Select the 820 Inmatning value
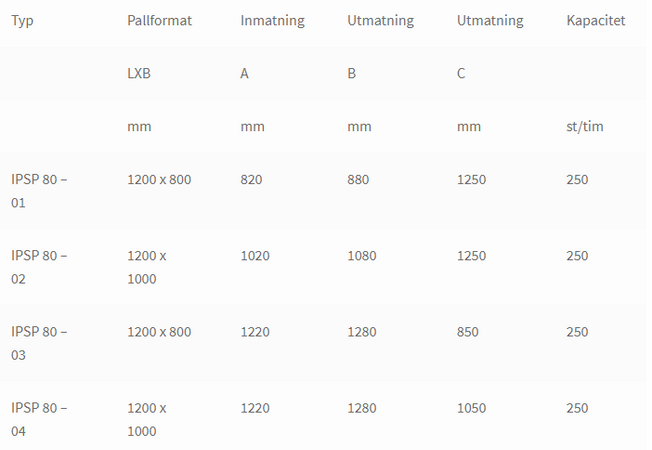 pos(251,180)
